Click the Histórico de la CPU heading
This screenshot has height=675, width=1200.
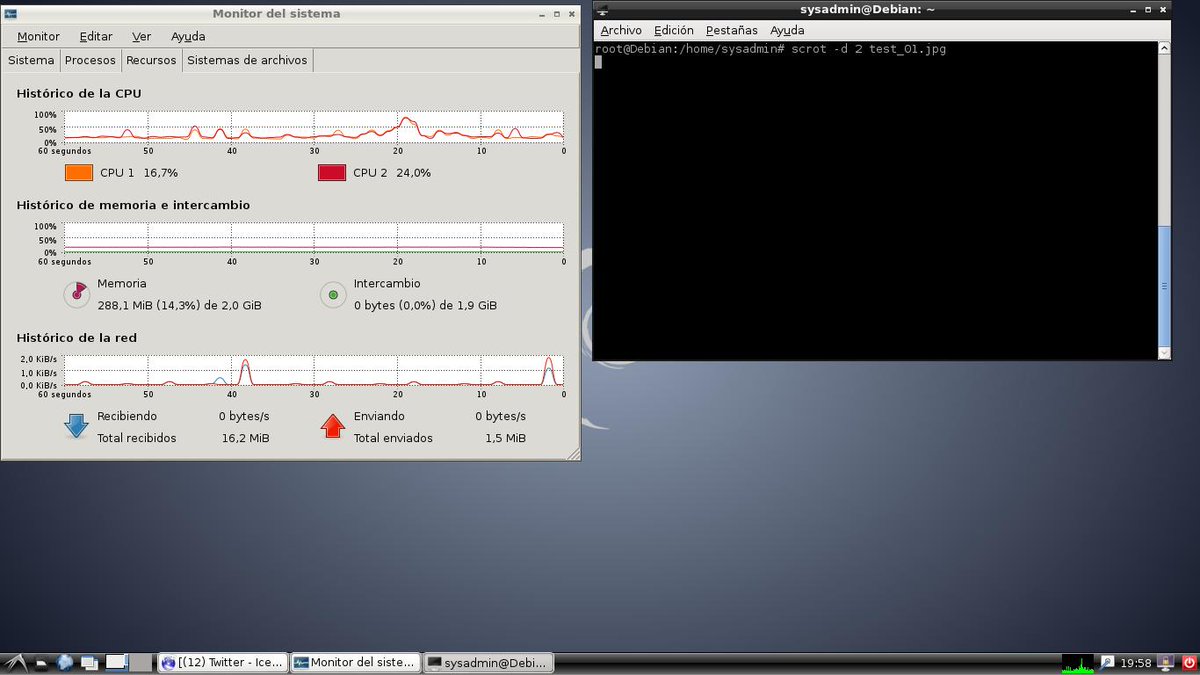click(79, 93)
